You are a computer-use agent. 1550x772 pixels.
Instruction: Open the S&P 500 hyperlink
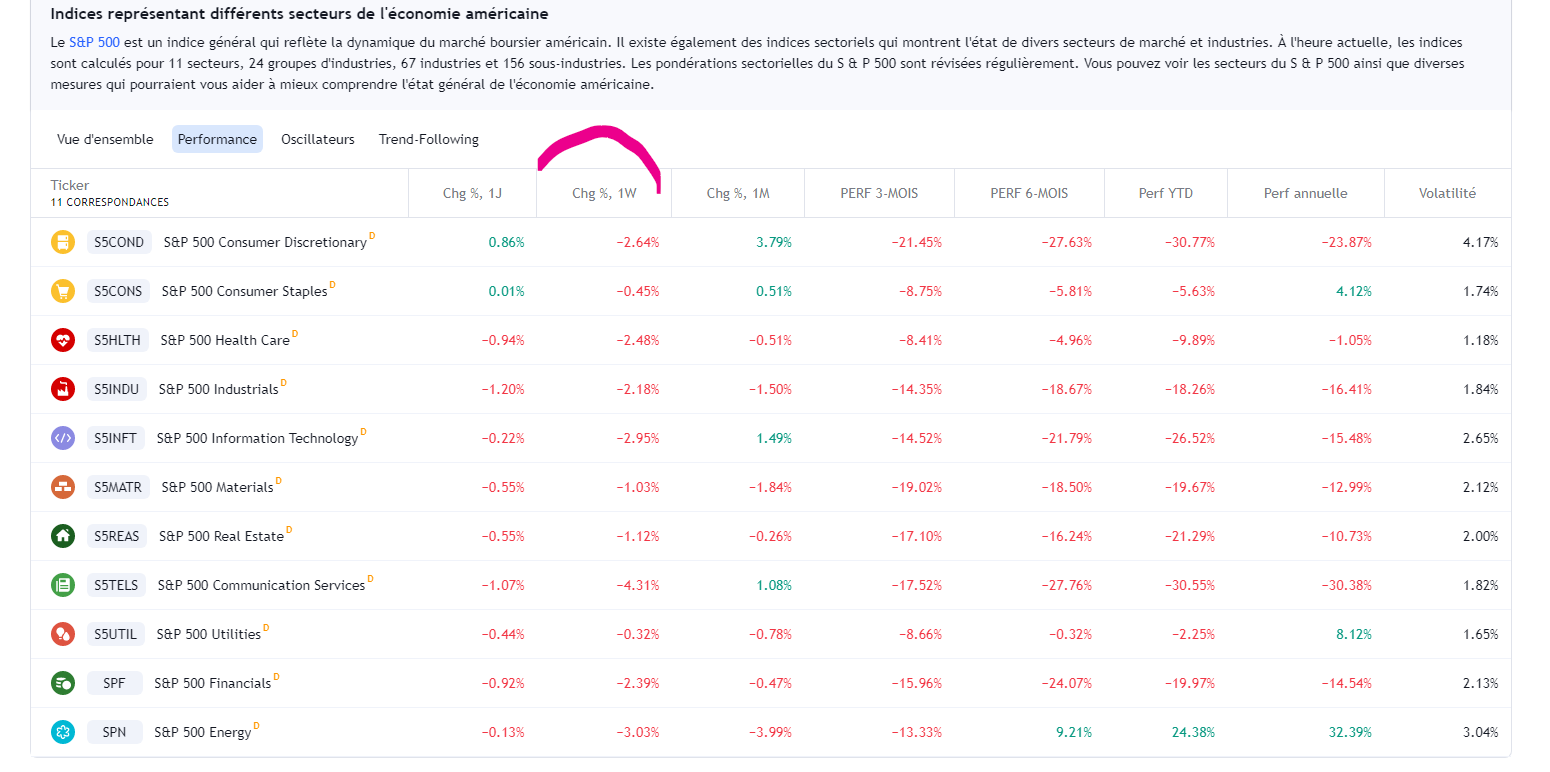pos(94,43)
